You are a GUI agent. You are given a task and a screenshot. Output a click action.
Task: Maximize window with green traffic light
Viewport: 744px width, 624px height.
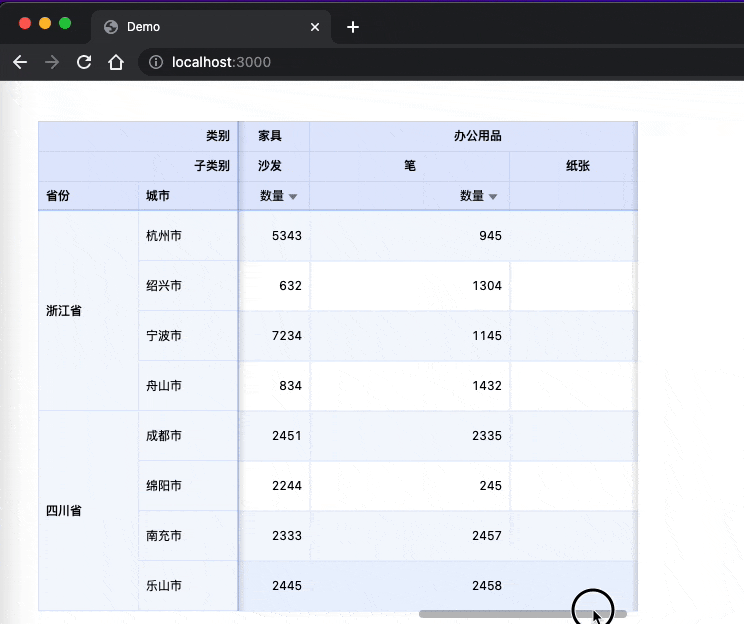(65, 23)
